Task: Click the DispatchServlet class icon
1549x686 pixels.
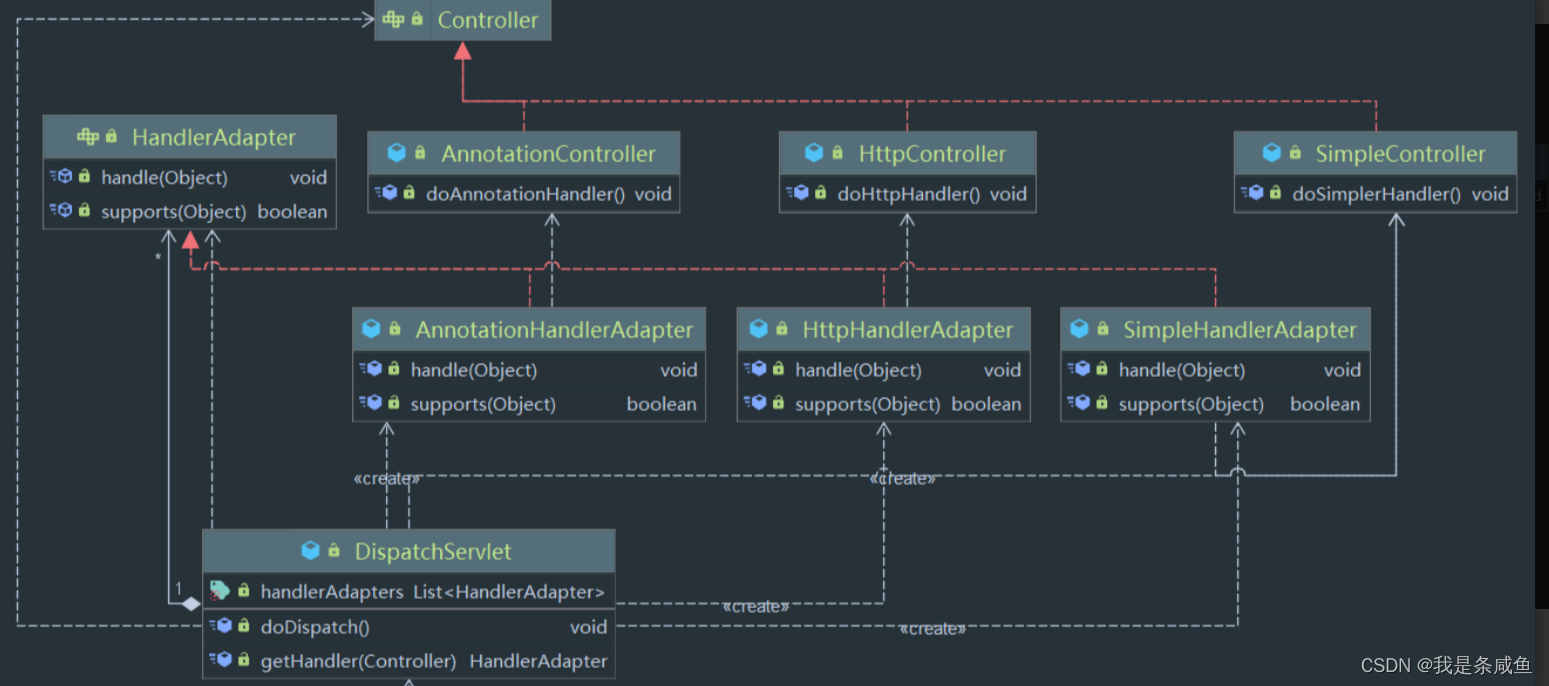Action: point(310,551)
